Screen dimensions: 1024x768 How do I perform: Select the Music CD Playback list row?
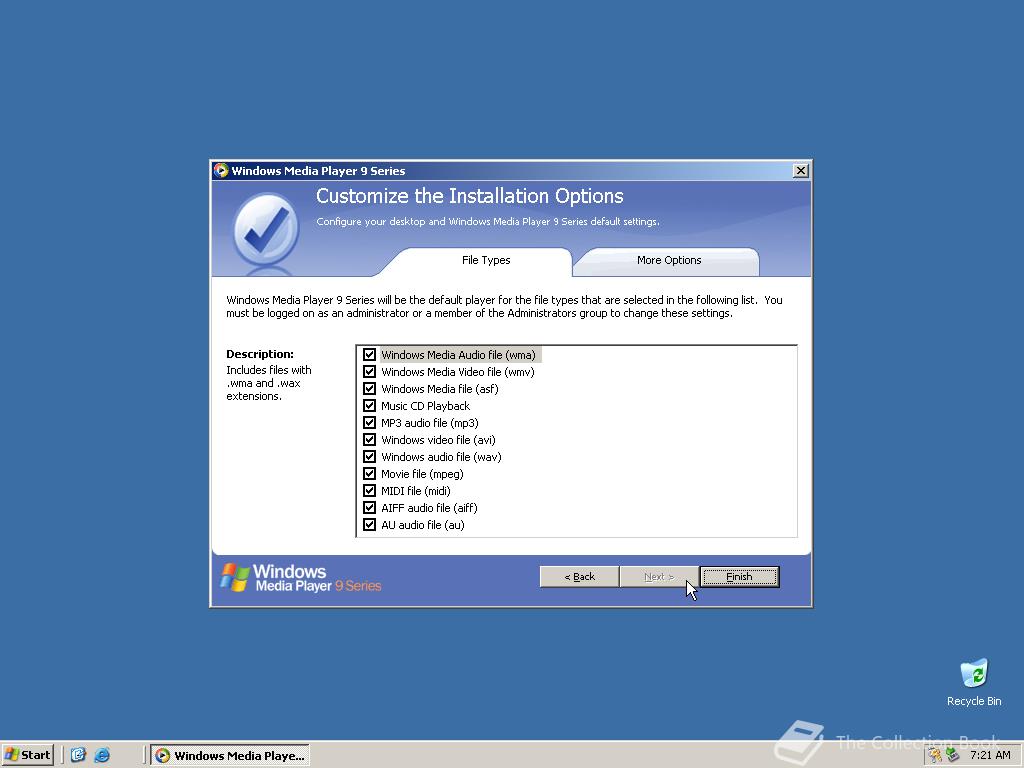tap(425, 406)
